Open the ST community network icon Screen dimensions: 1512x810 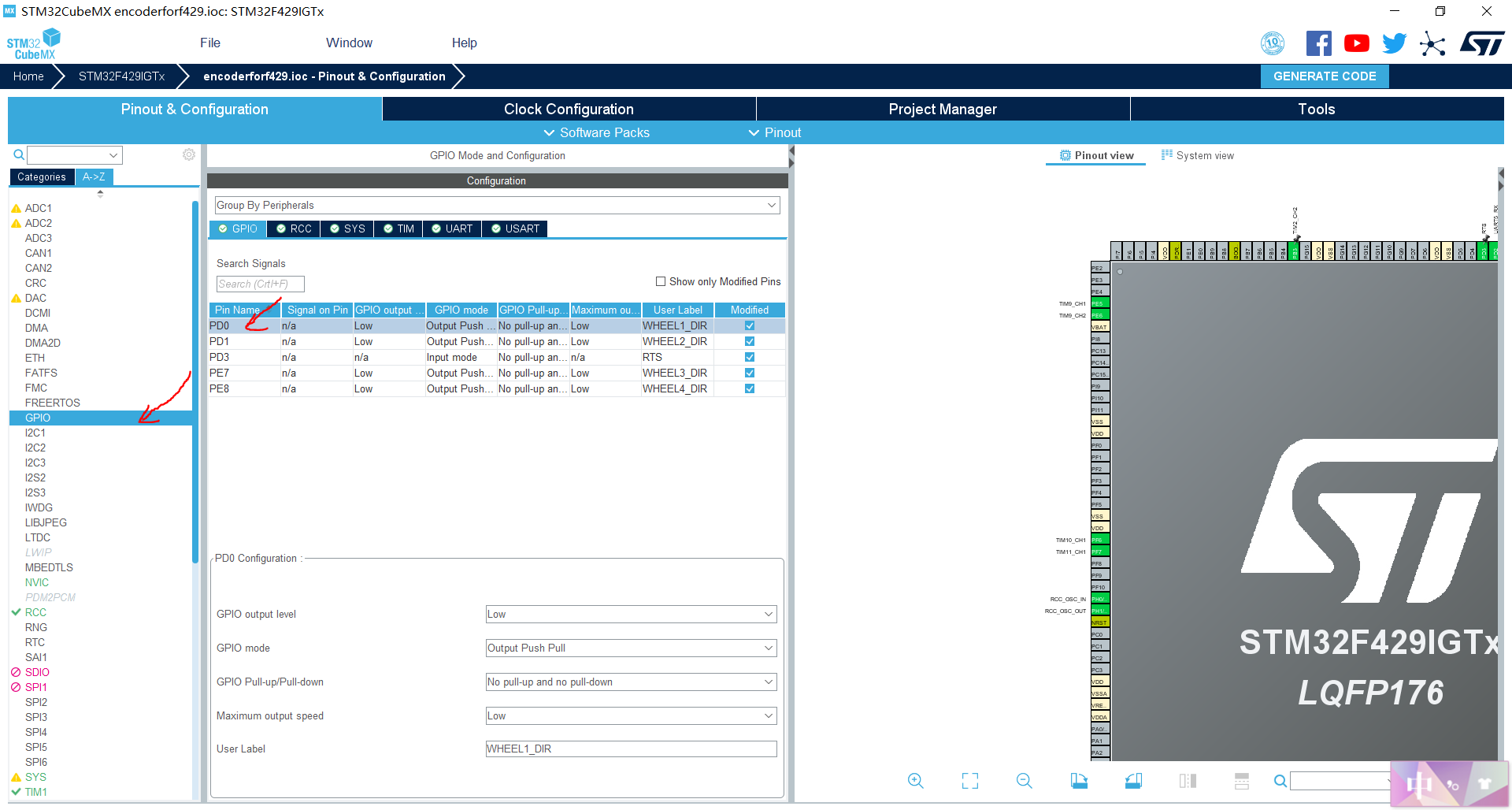1432,43
